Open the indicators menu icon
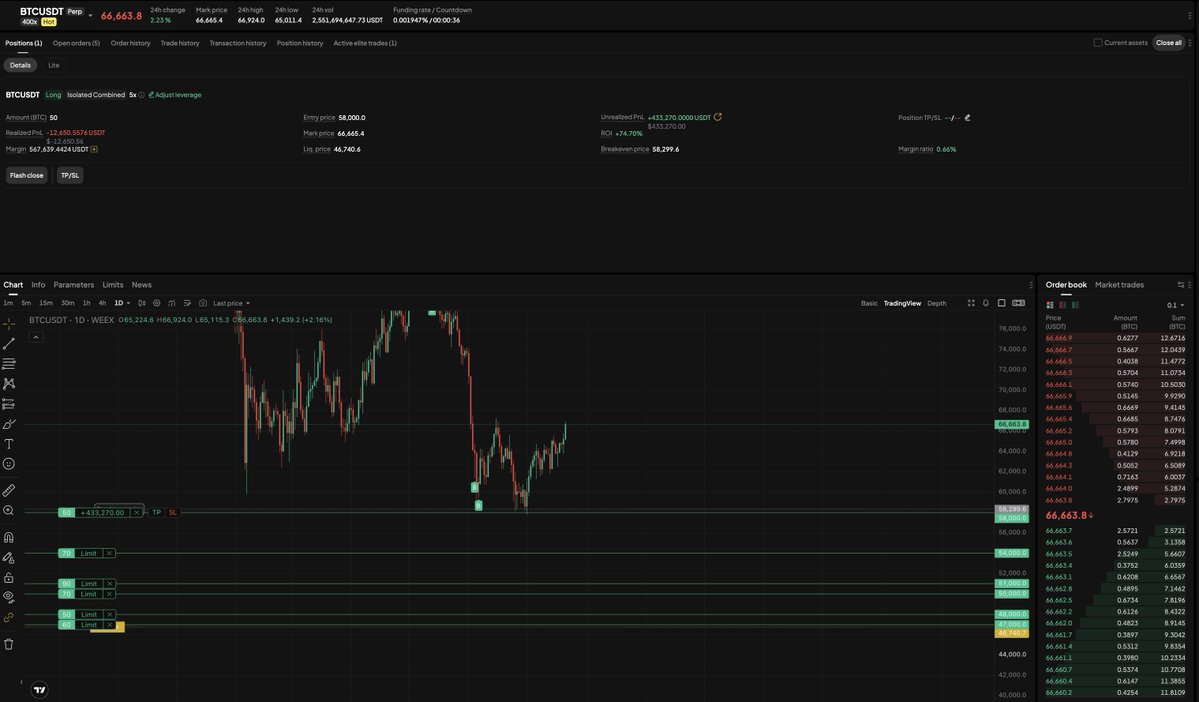This screenshot has height=702, width=1199. (172, 304)
